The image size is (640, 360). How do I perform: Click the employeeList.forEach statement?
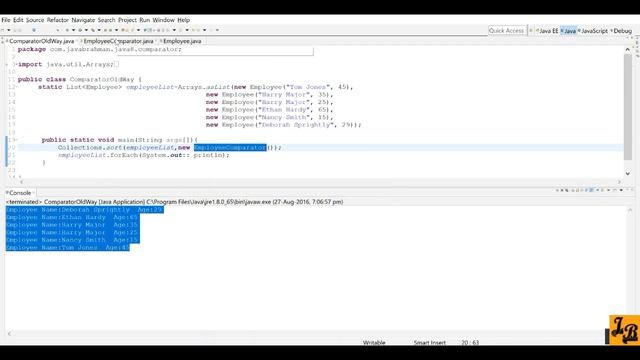143,155
